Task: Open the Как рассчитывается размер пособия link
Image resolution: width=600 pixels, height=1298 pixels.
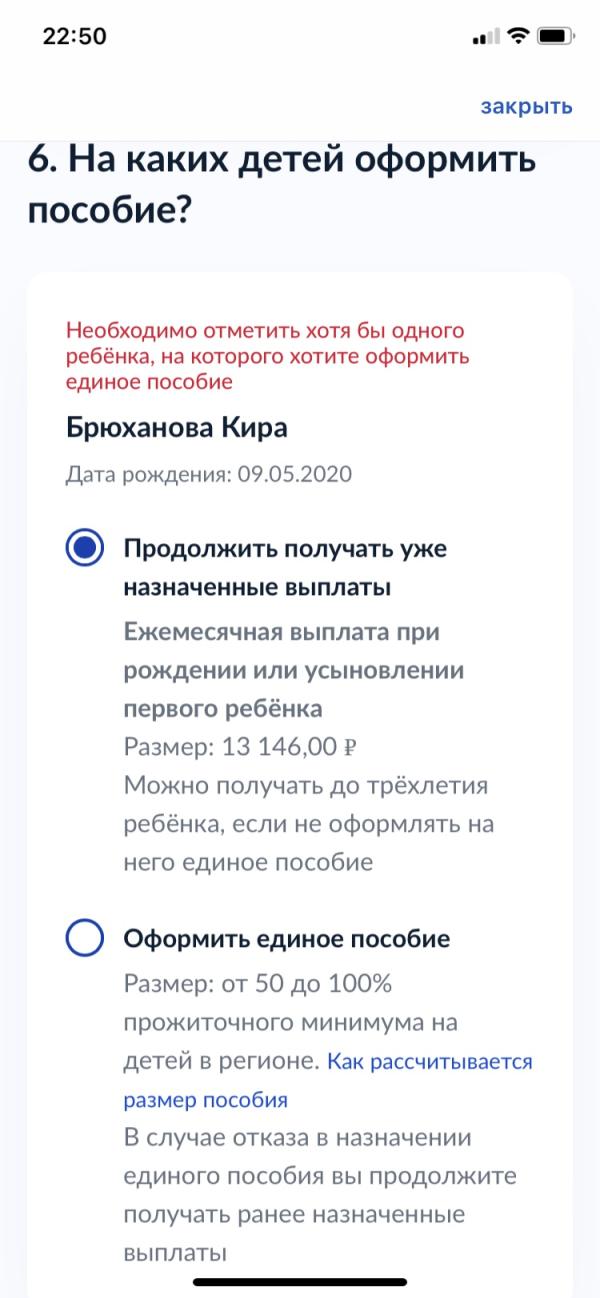Action: click(x=328, y=1081)
